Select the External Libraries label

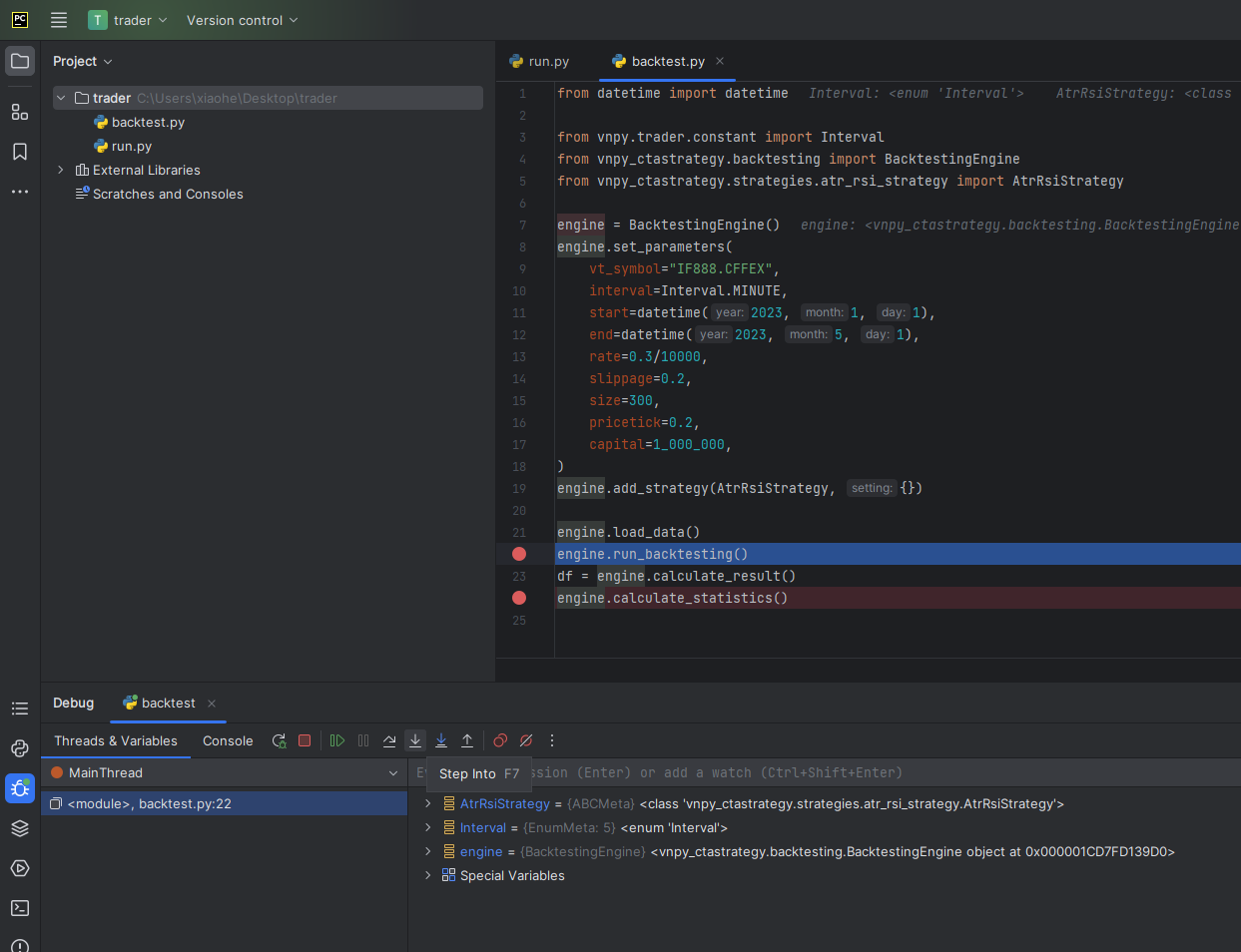coord(147,170)
